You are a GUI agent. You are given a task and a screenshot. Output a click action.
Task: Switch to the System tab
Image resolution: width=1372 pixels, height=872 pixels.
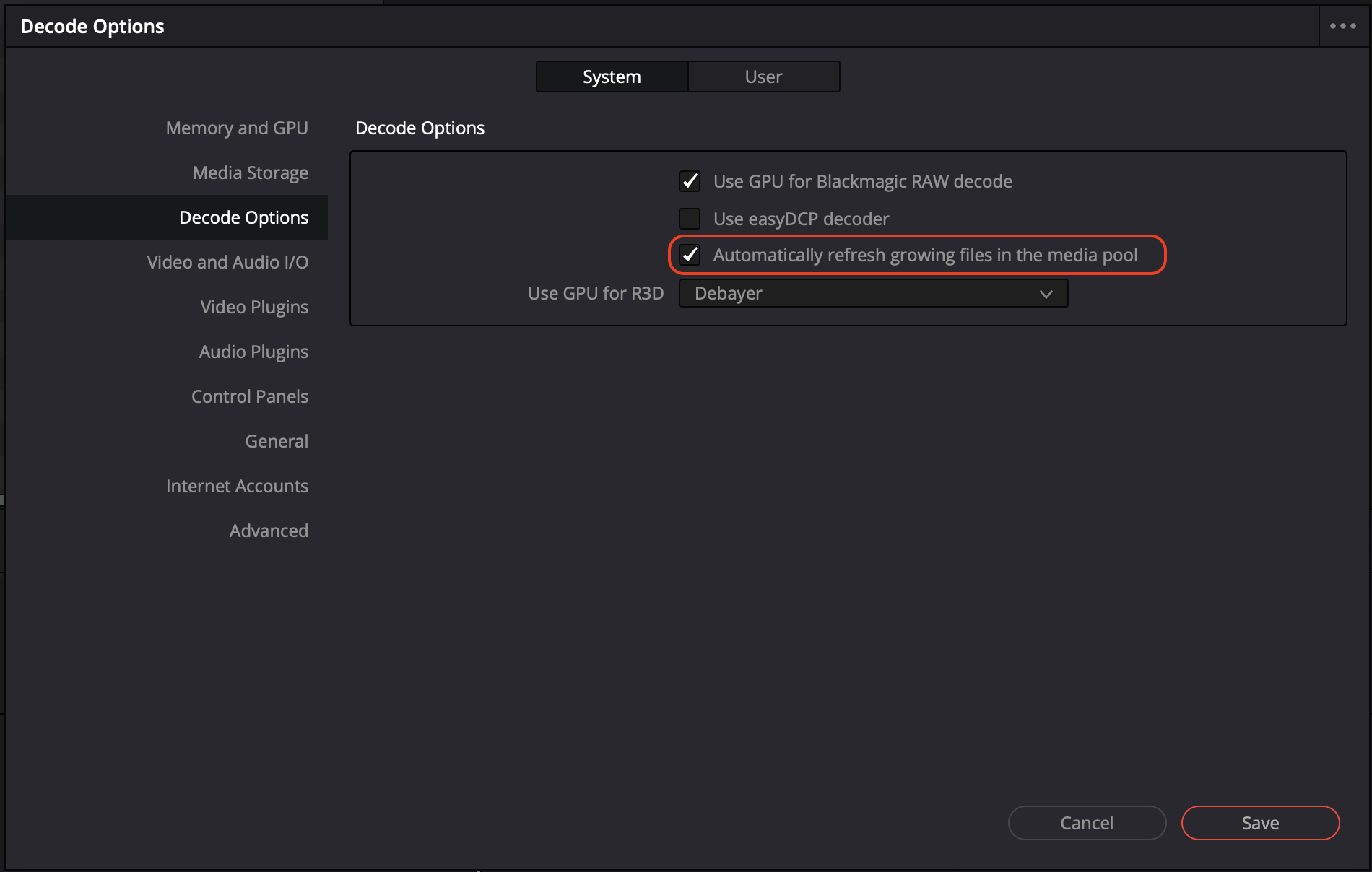coord(612,77)
